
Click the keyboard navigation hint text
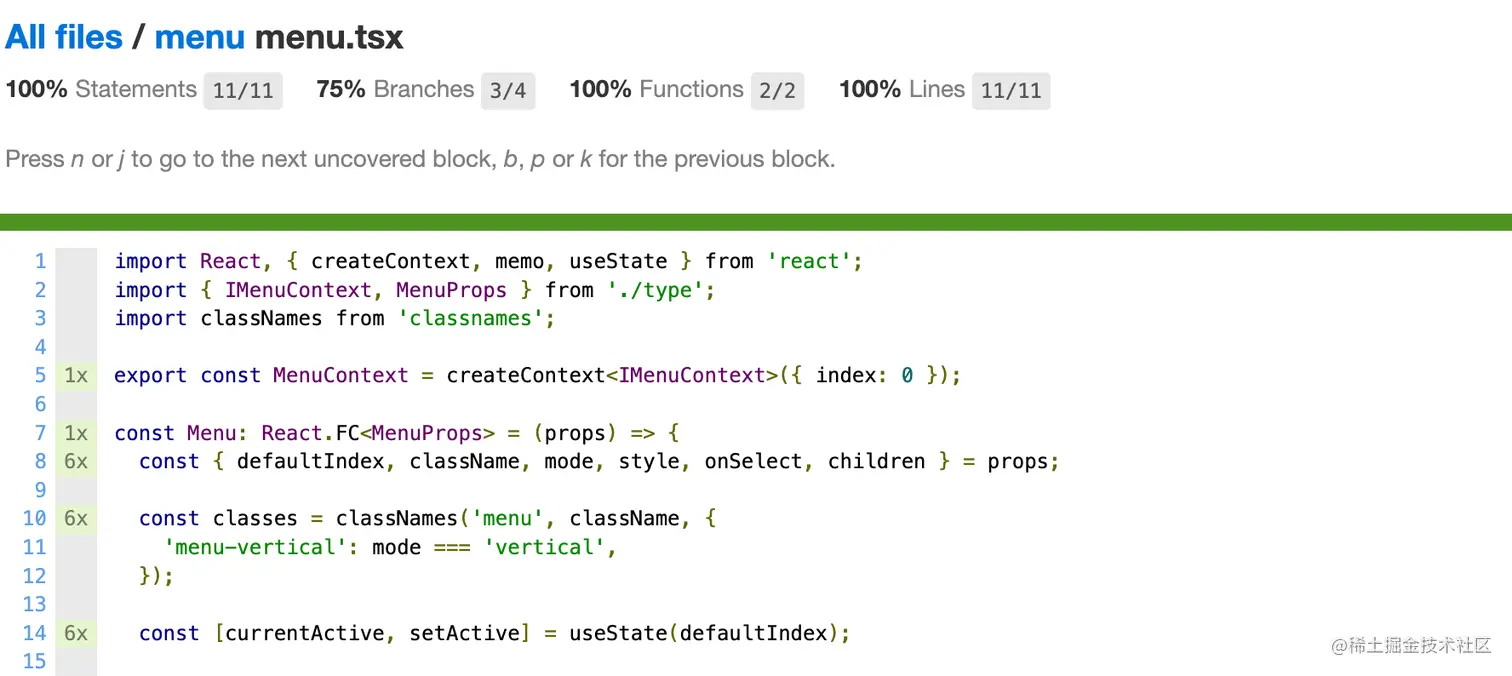pyautogui.click(x=420, y=159)
